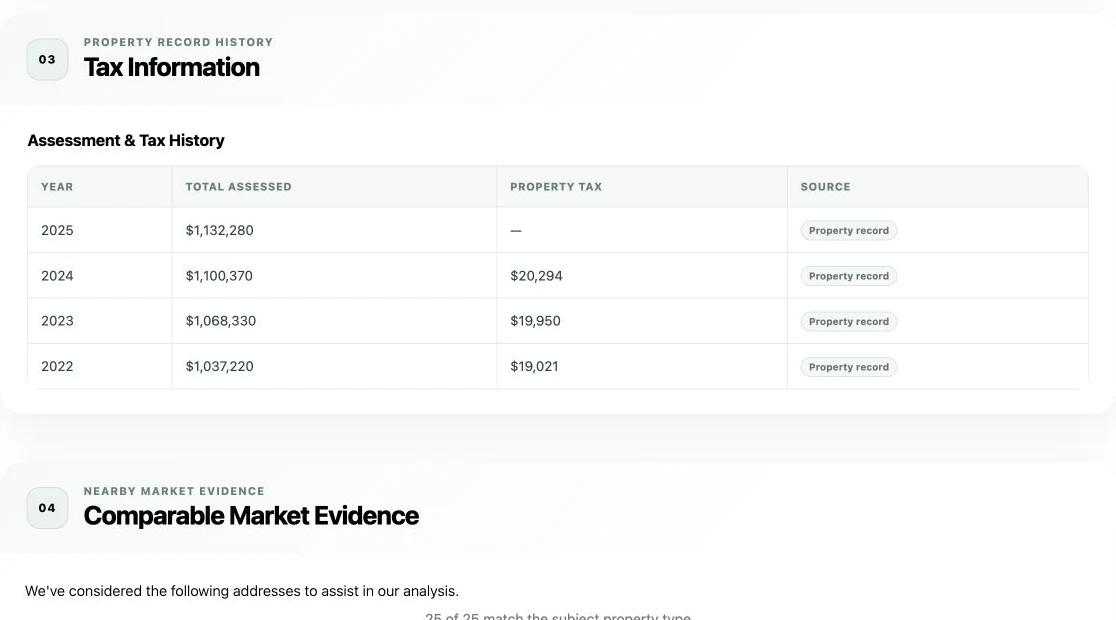Click the $1,100,370 assessed value
Viewport: 1116px width, 620px height.
pyautogui.click(x=219, y=276)
